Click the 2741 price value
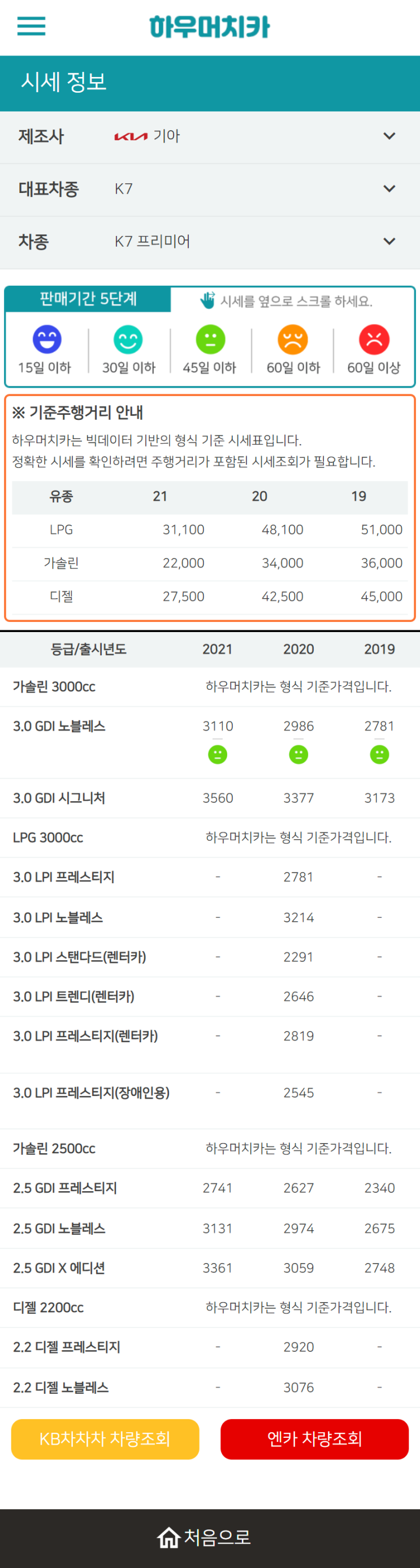Screen dimensions: 420x1568 tap(218, 1188)
